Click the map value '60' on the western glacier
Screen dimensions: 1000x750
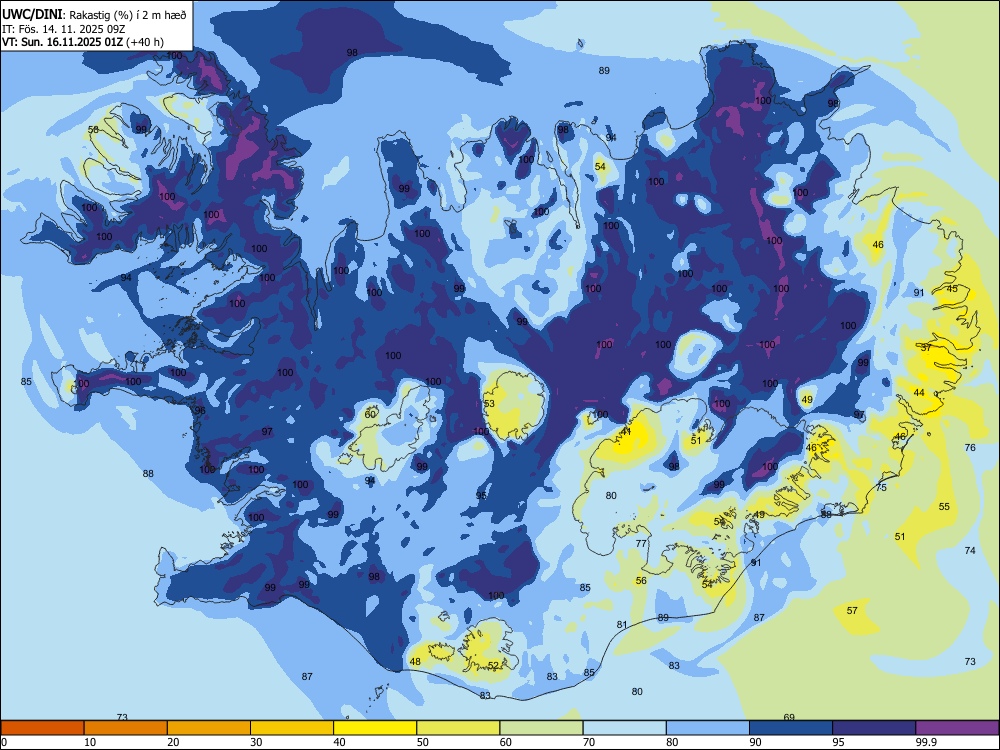tap(370, 414)
